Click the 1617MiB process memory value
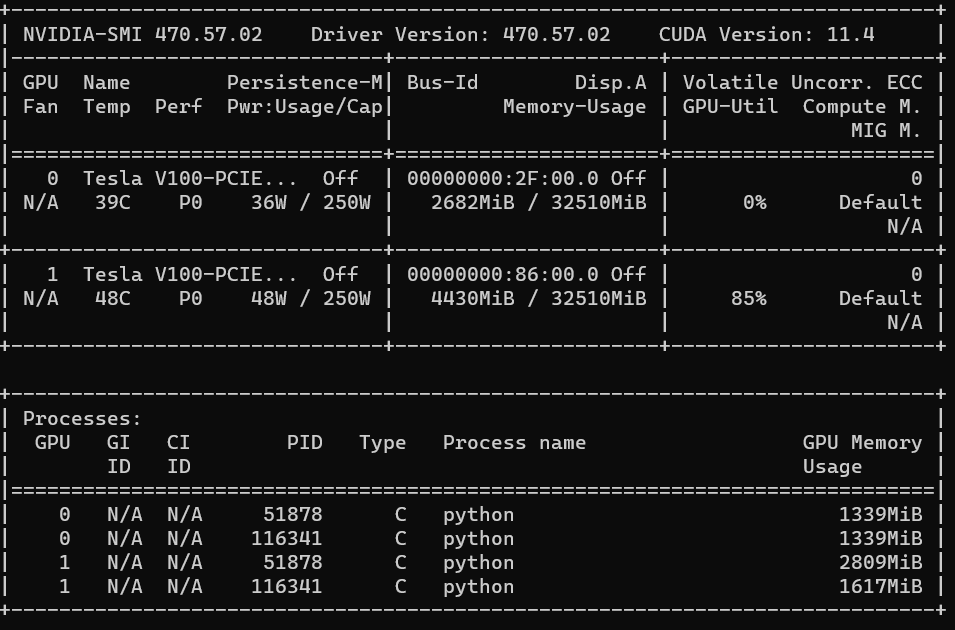 coord(880,586)
